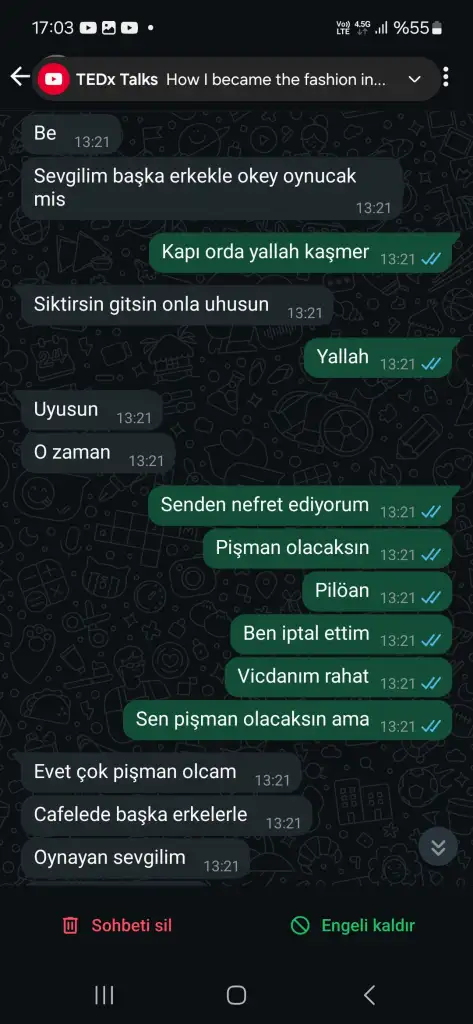This screenshot has height=1024, width=473.
Task: Tap the back arrow at top left
Action: (20, 77)
